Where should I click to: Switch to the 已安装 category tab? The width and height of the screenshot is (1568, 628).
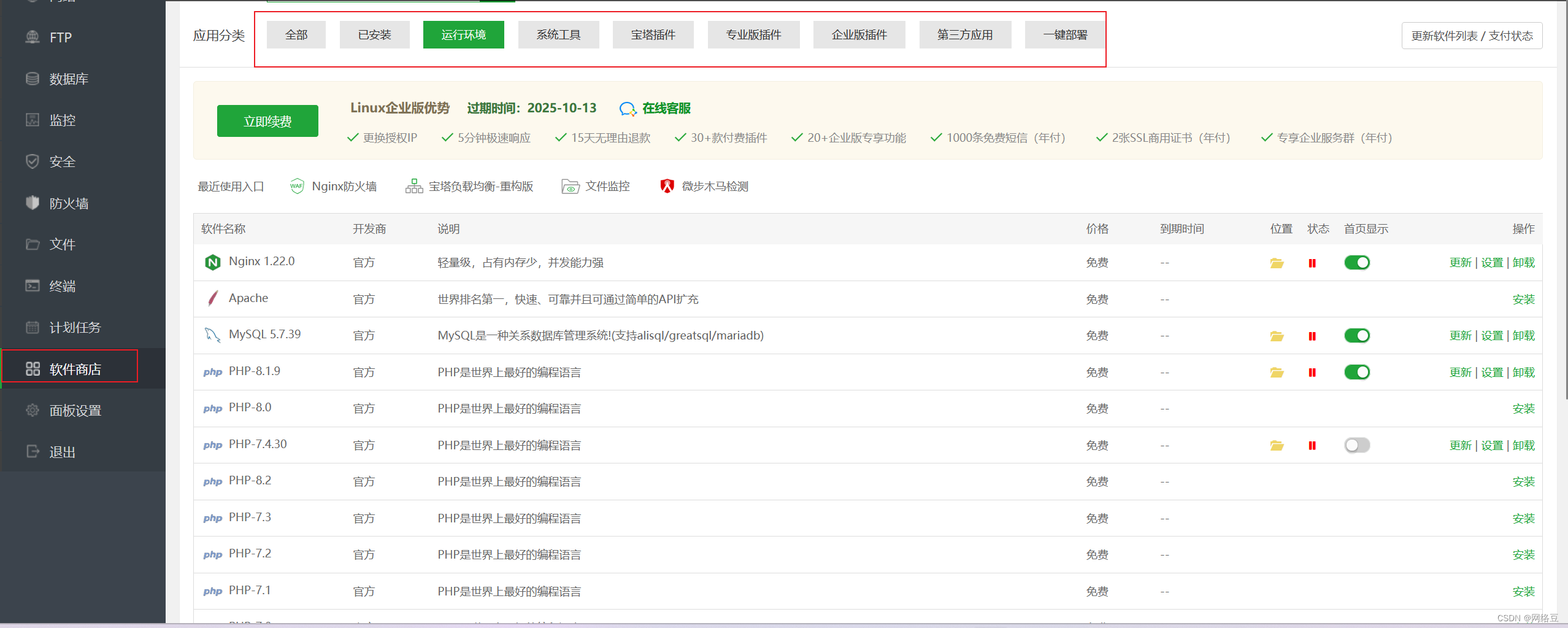[374, 35]
